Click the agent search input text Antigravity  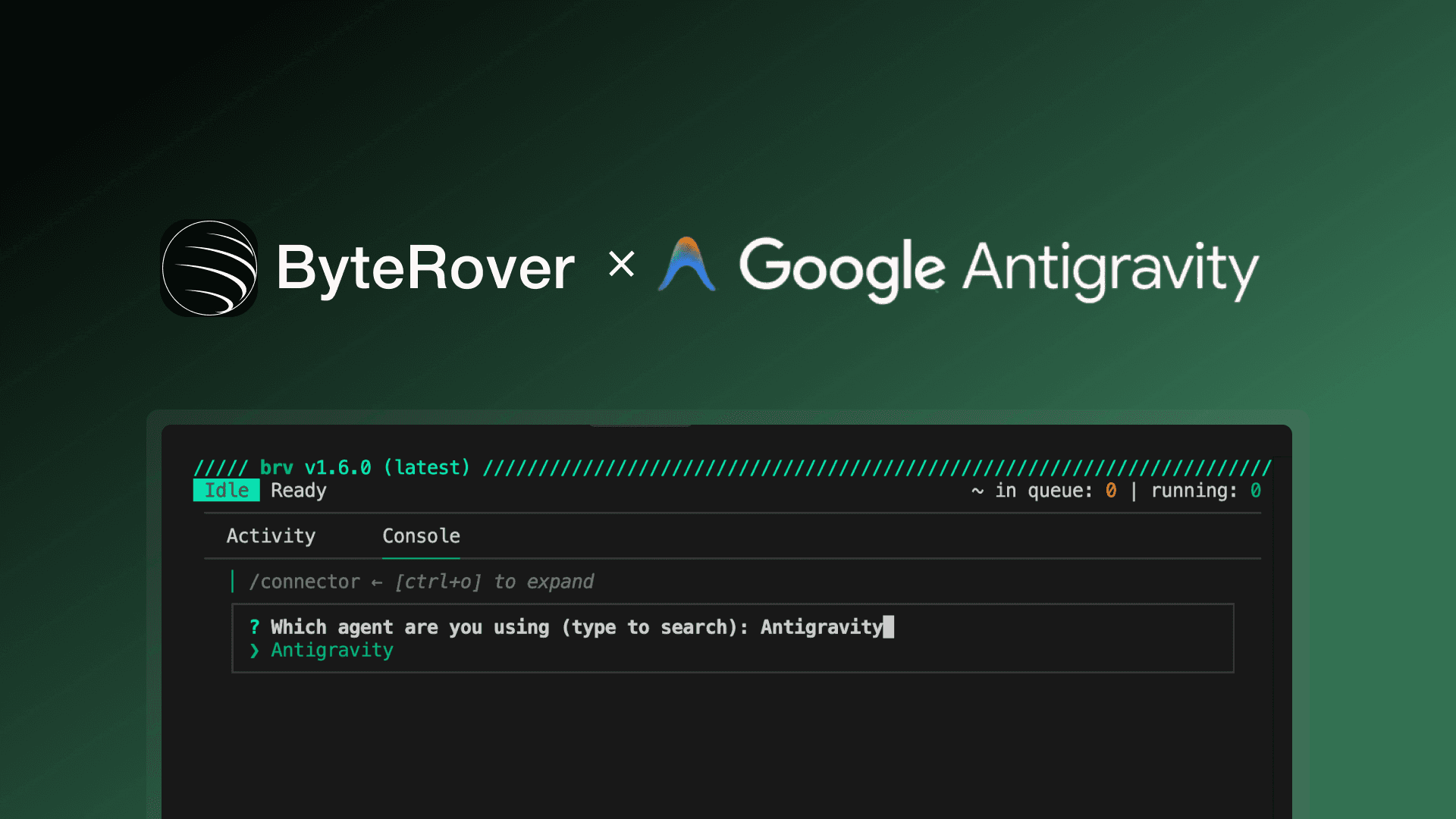coord(821,627)
